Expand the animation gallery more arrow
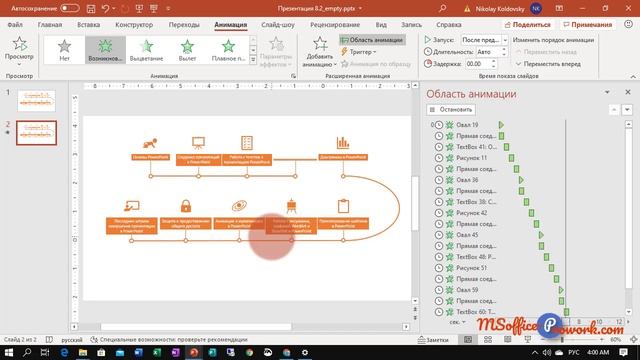Image resolution: width=640 pixels, height=360 pixels. [x=253, y=60]
